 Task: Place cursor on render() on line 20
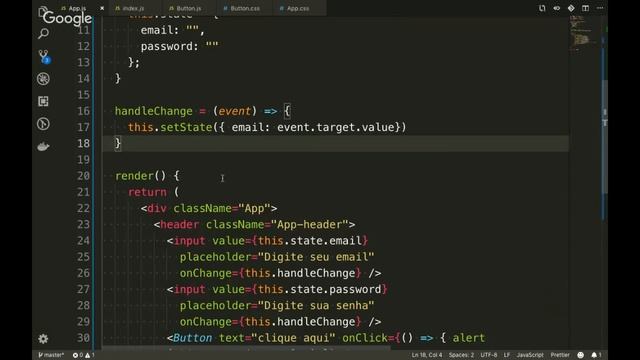coord(140,176)
